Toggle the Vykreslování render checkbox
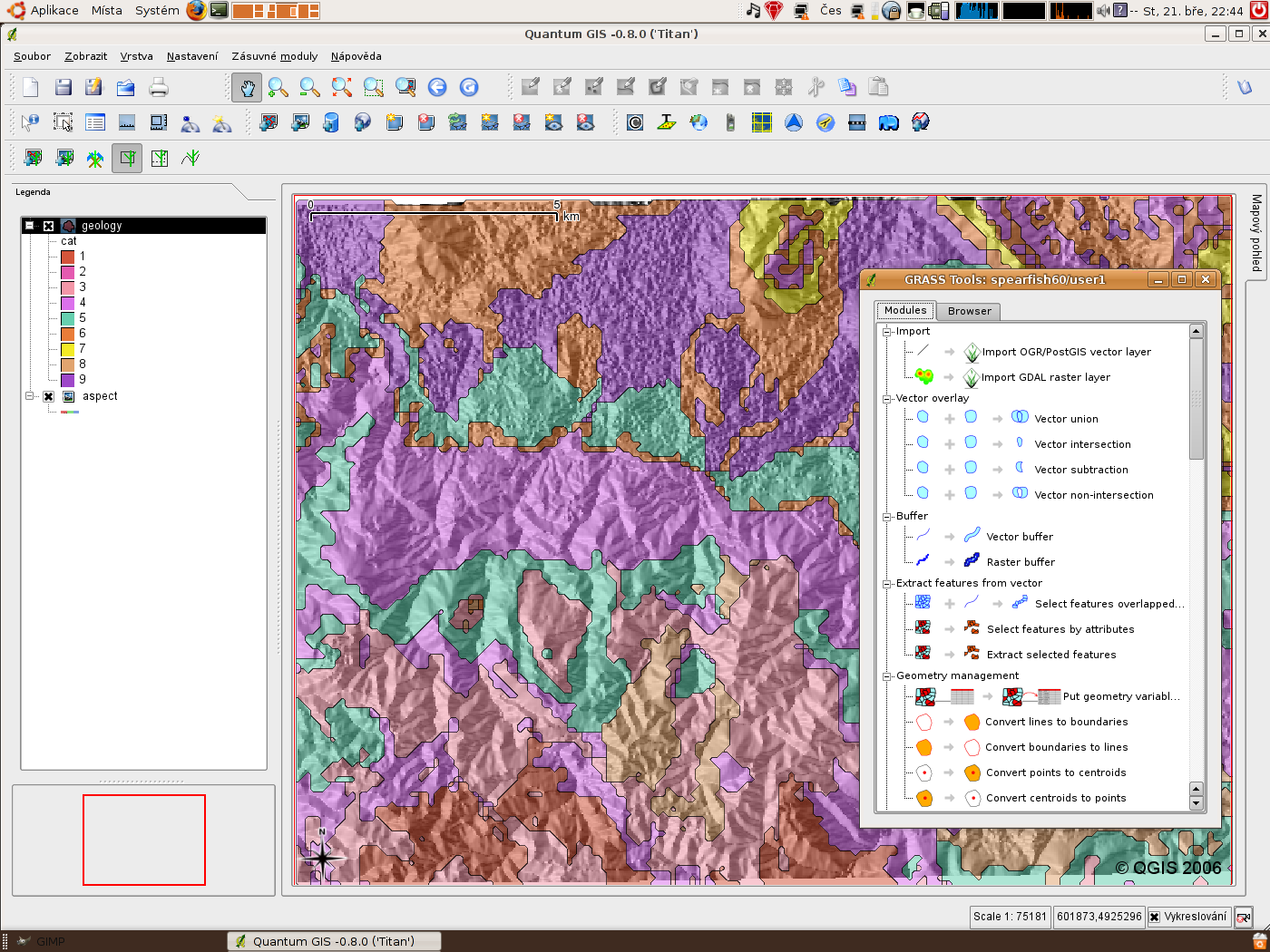The width and height of the screenshot is (1270, 952). tap(1154, 917)
